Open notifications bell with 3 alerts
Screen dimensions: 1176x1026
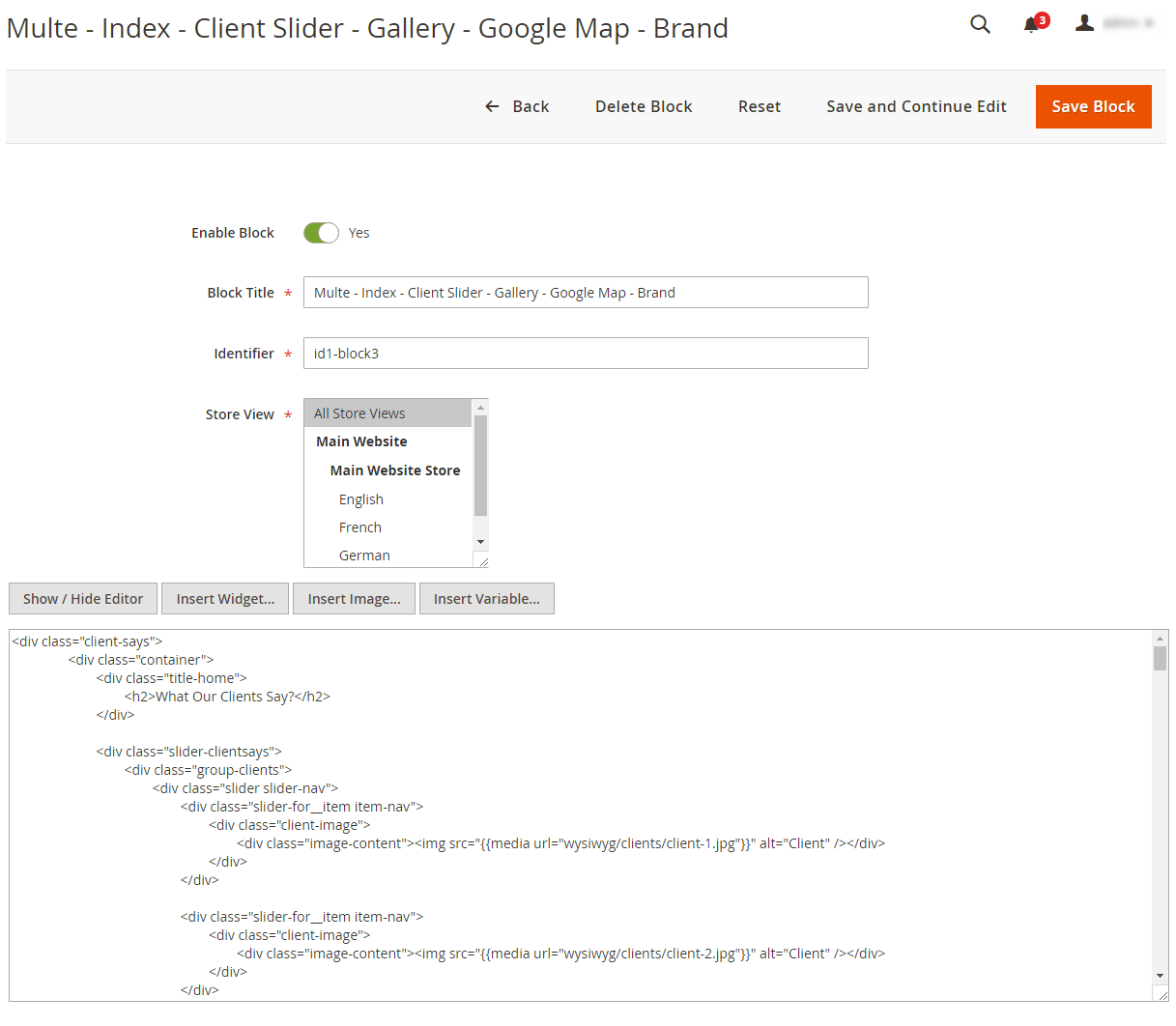[x=1033, y=25]
